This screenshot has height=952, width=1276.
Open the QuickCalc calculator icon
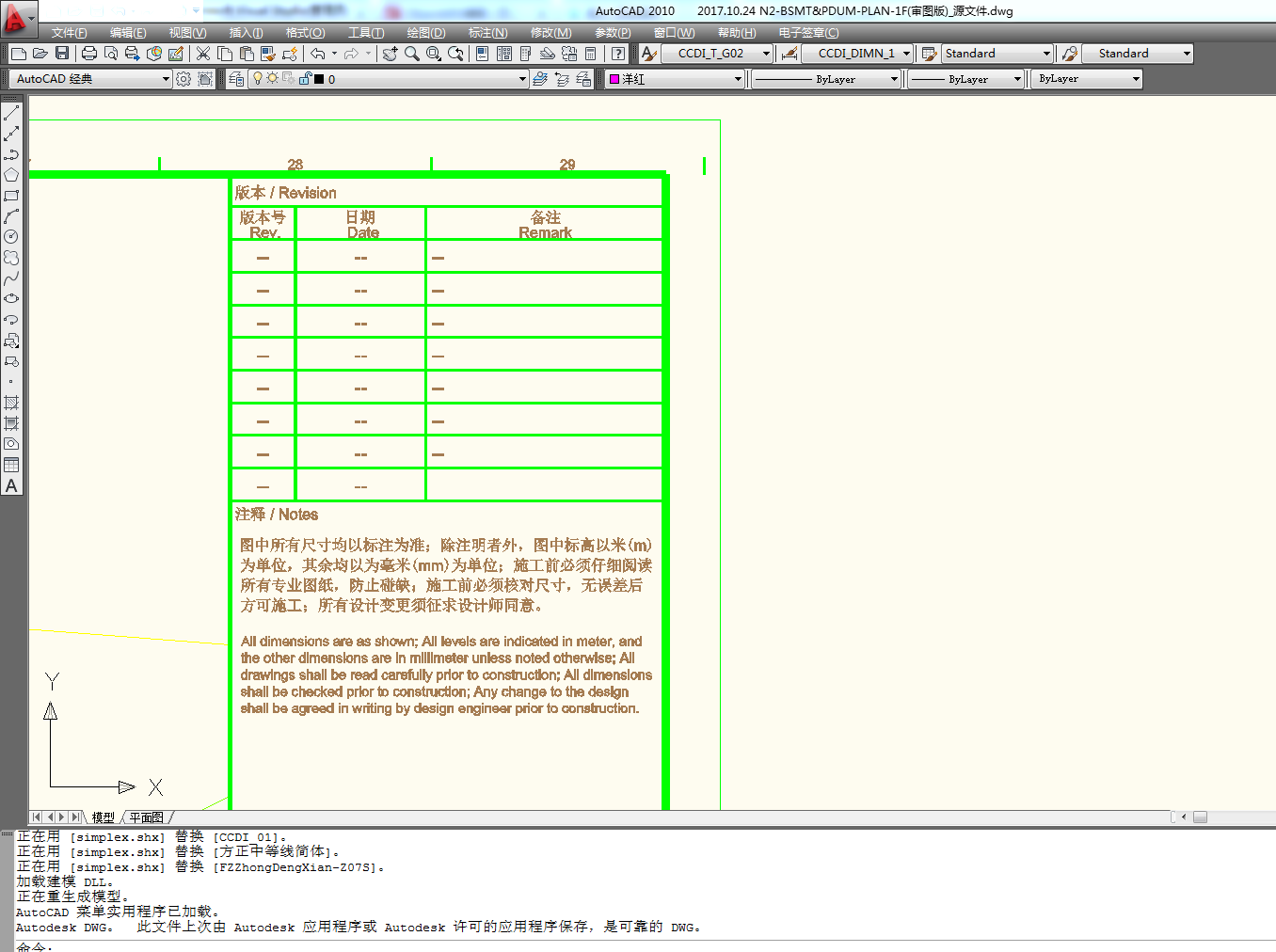tap(591, 54)
